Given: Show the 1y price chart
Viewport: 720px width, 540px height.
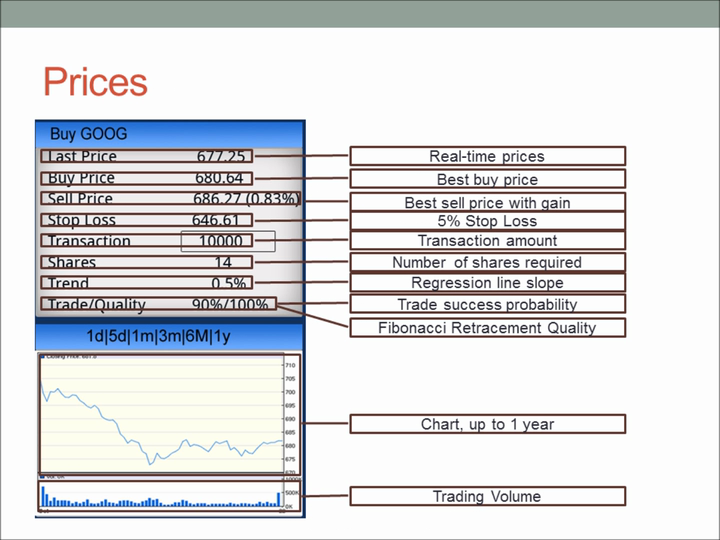Looking at the screenshot, I should [221, 336].
